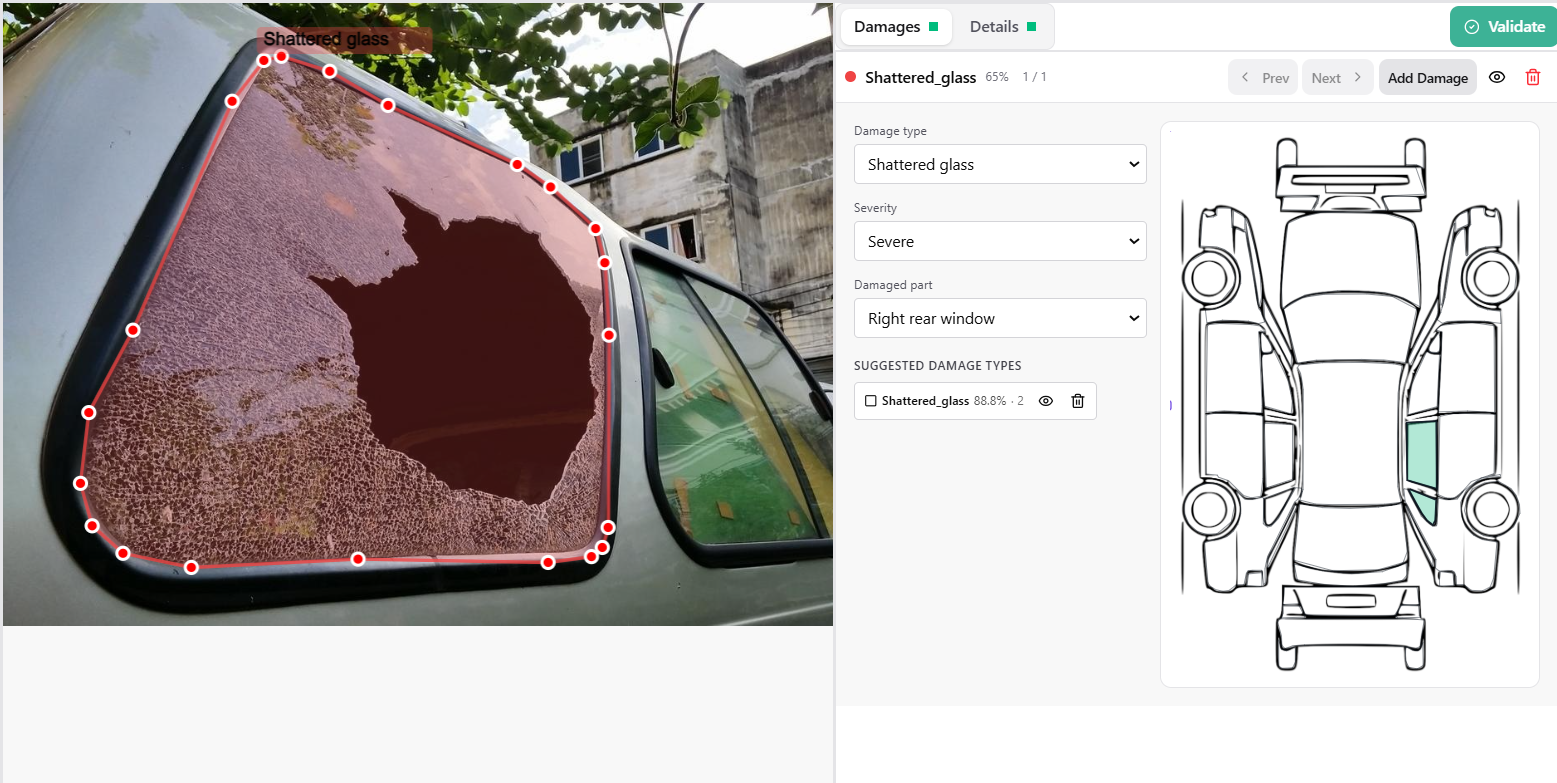Delete current damage with red trash icon

(x=1532, y=77)
